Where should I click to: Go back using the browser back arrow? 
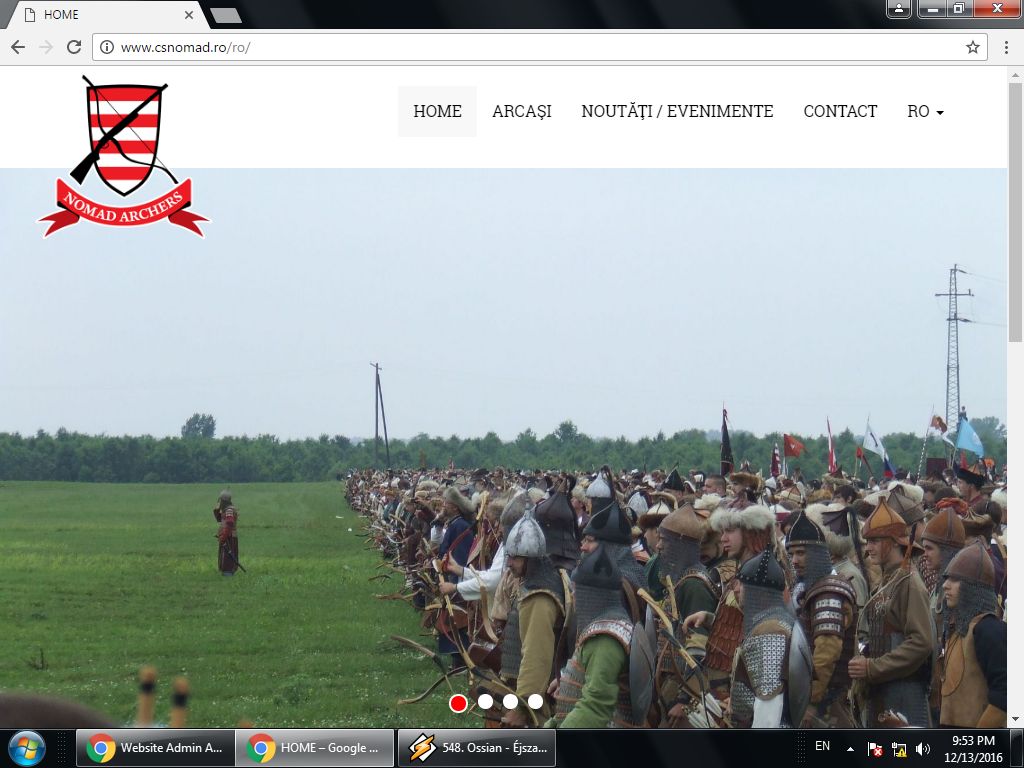(18, 47)
